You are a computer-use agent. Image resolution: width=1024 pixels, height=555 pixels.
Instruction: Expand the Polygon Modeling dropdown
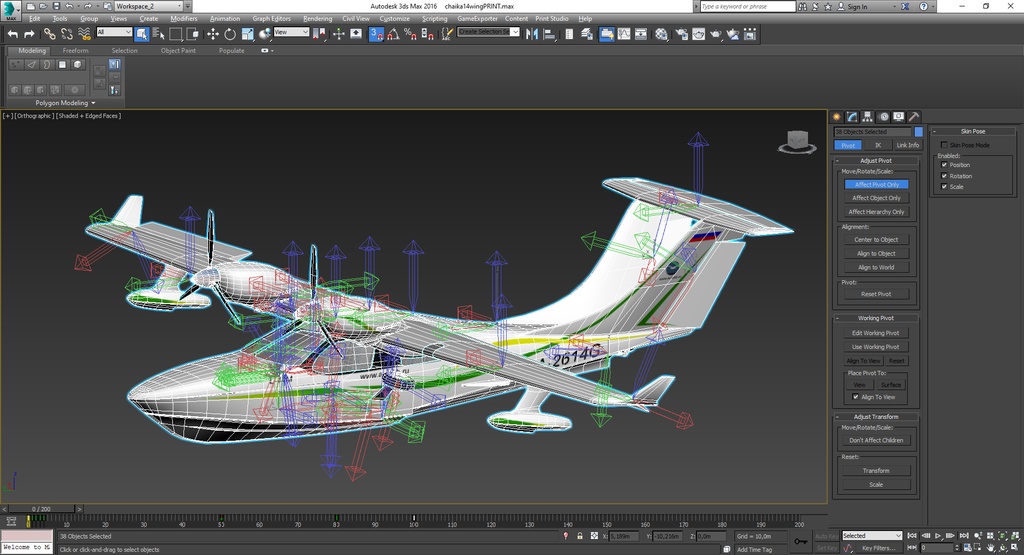coord(65,103)
